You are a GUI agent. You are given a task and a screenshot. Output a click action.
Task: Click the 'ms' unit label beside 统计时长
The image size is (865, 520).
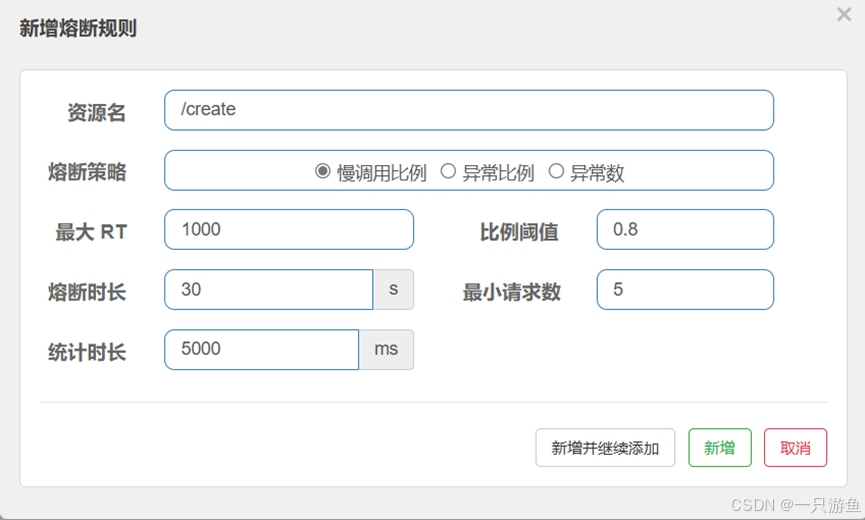point(386,350)
